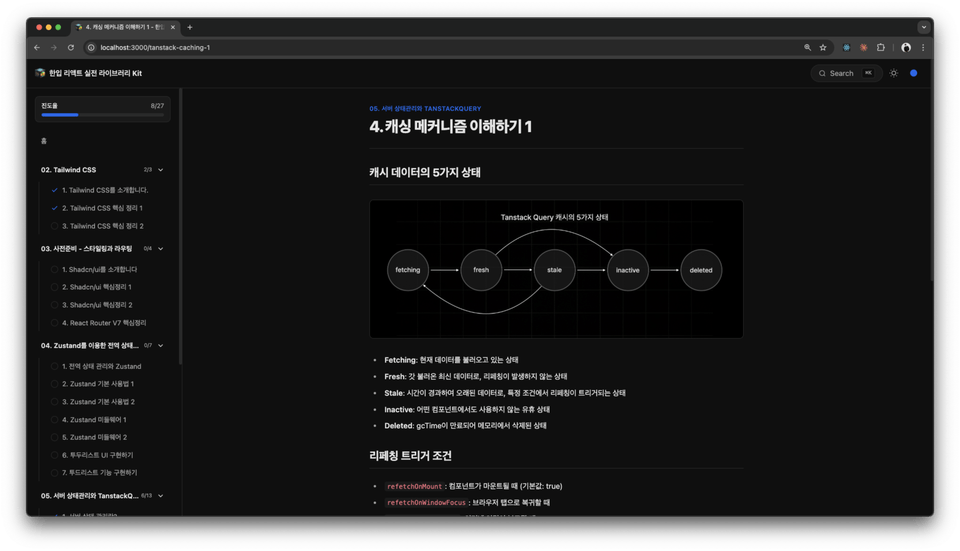Click the '03. 사전준비 - 스타일링과 라우팅' section heading

[86, 249]
